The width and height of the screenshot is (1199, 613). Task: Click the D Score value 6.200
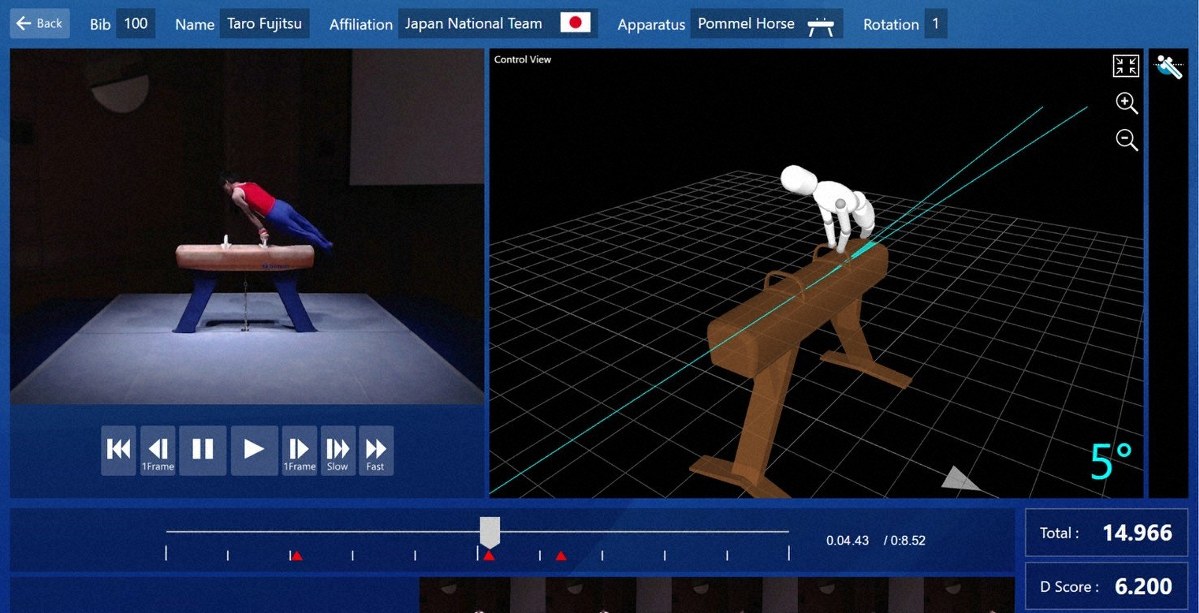click(x=1143, y=586)
